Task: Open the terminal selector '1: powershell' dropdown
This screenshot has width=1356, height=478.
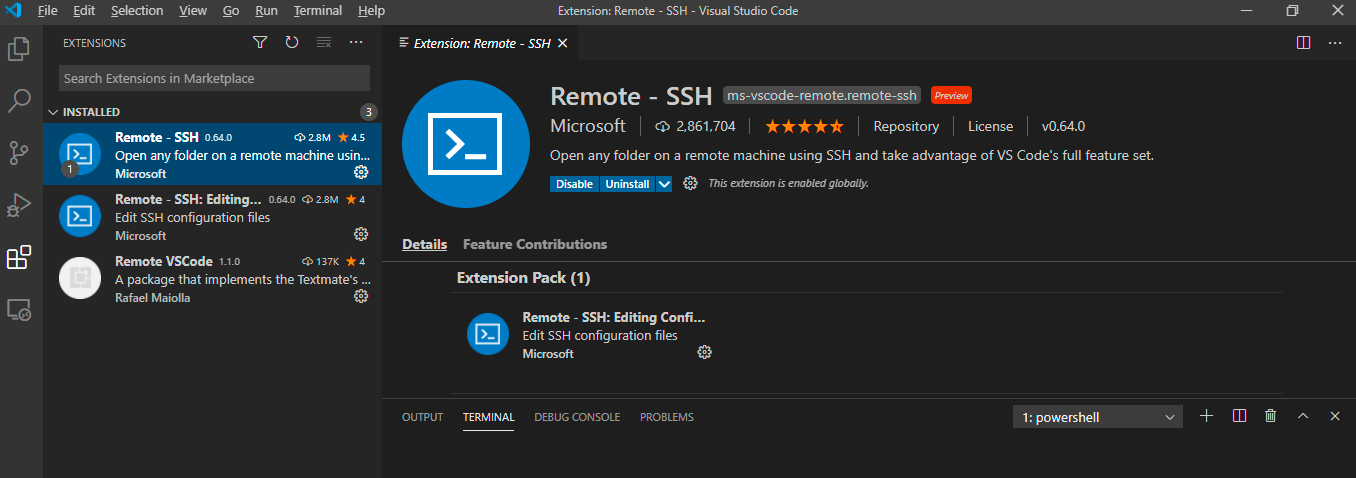Action: point(1097,417)
